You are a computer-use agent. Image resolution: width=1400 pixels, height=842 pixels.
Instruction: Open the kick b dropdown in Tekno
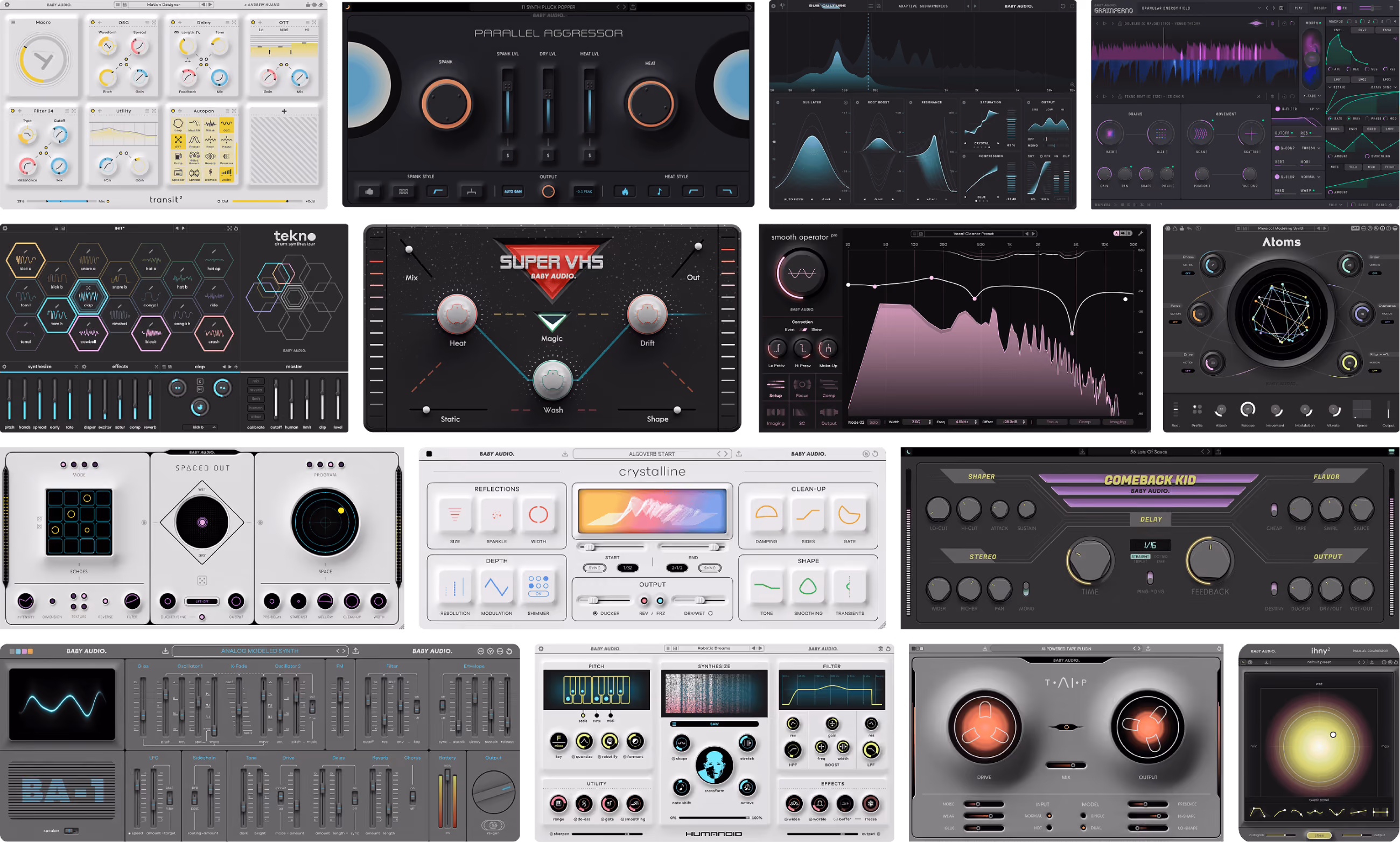pyautogui.click(x=199, y=427)
